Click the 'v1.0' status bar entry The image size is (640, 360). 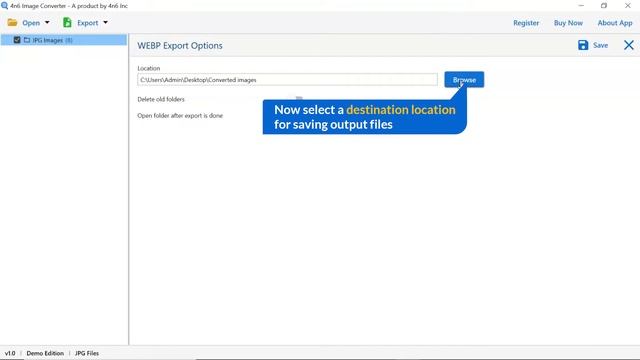coord(10,353)
